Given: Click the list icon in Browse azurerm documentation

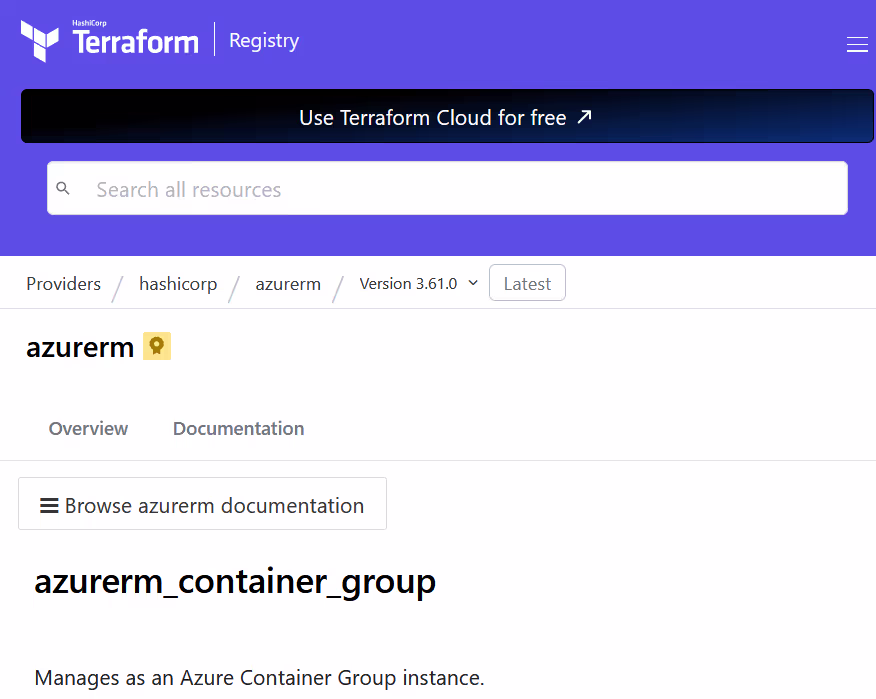Looking at the screenshot, I should coord(49,506).
